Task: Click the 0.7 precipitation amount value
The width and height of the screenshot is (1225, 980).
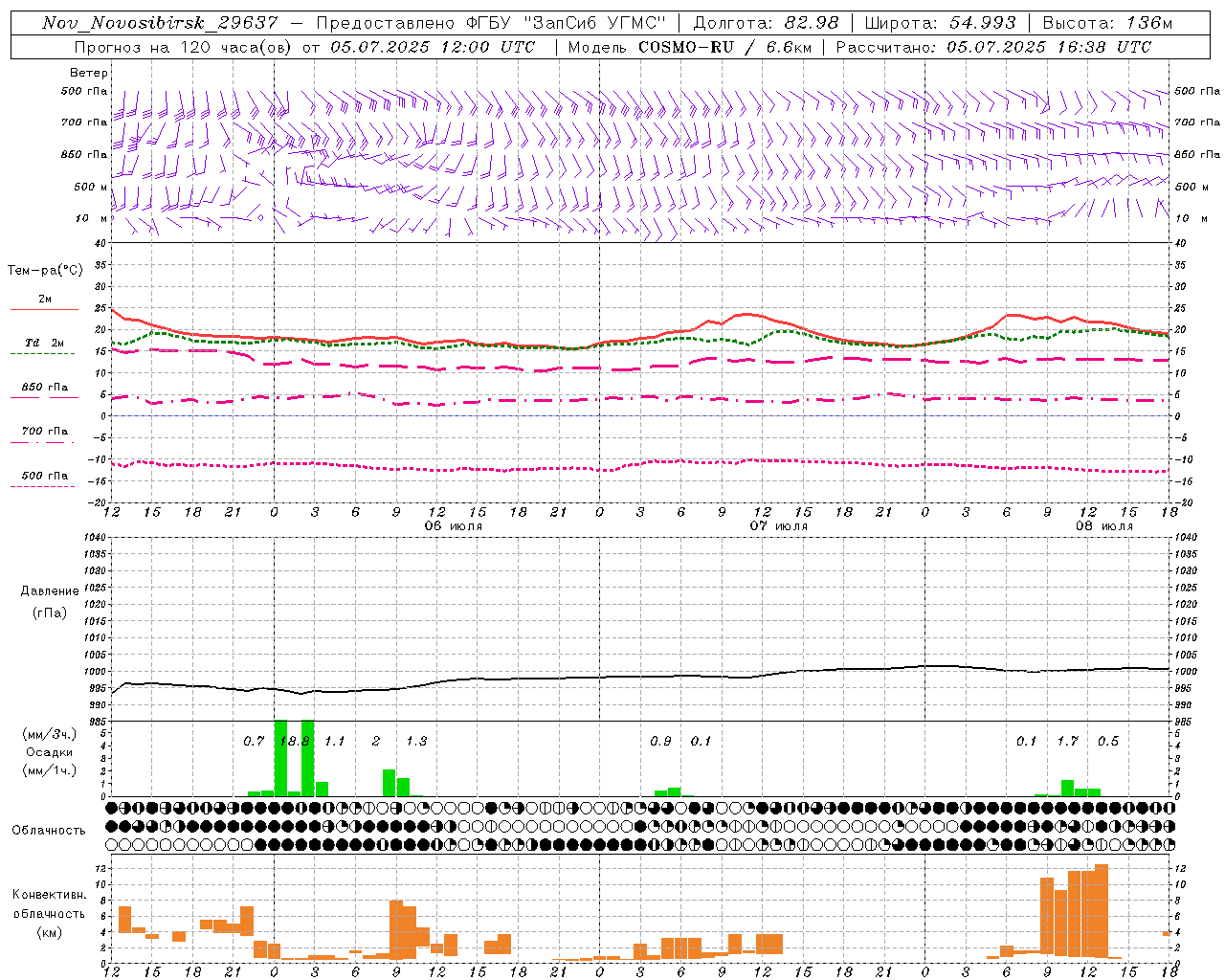Action: click(x=254, y=742)
